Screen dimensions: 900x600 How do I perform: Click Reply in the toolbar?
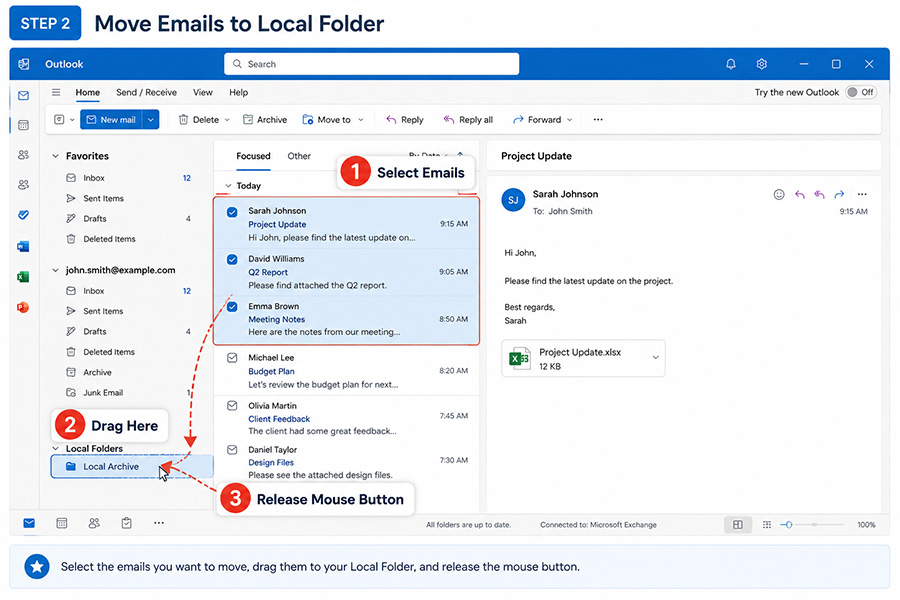405,119
